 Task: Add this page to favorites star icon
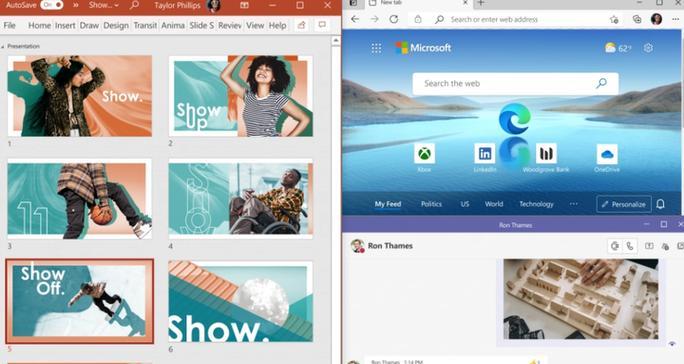pyautogui.click(x=614, y=19)
